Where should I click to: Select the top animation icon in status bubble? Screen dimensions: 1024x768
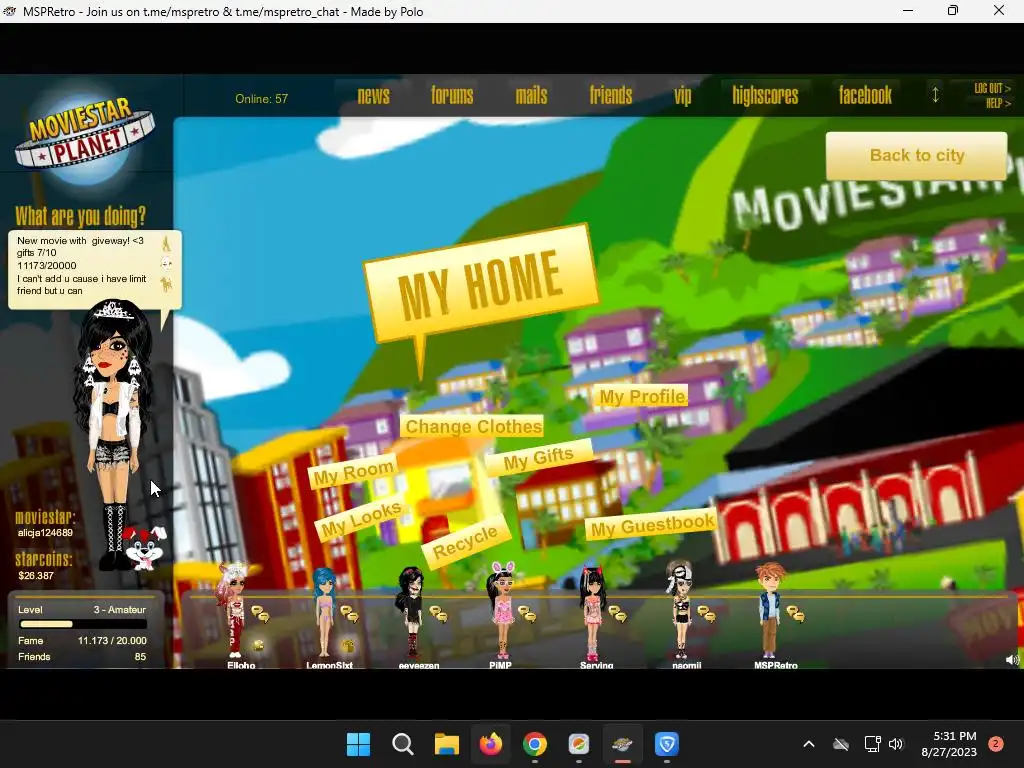point(167,243)
